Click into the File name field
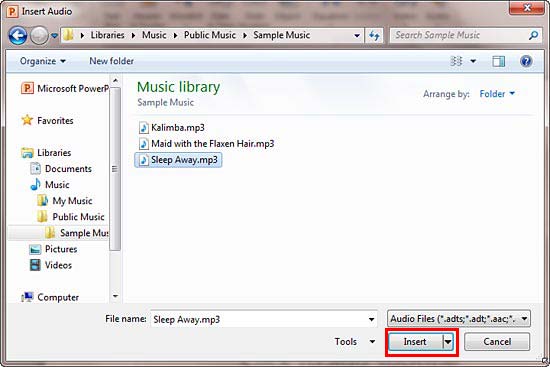 pyautogui.click(x=259, y=319)
